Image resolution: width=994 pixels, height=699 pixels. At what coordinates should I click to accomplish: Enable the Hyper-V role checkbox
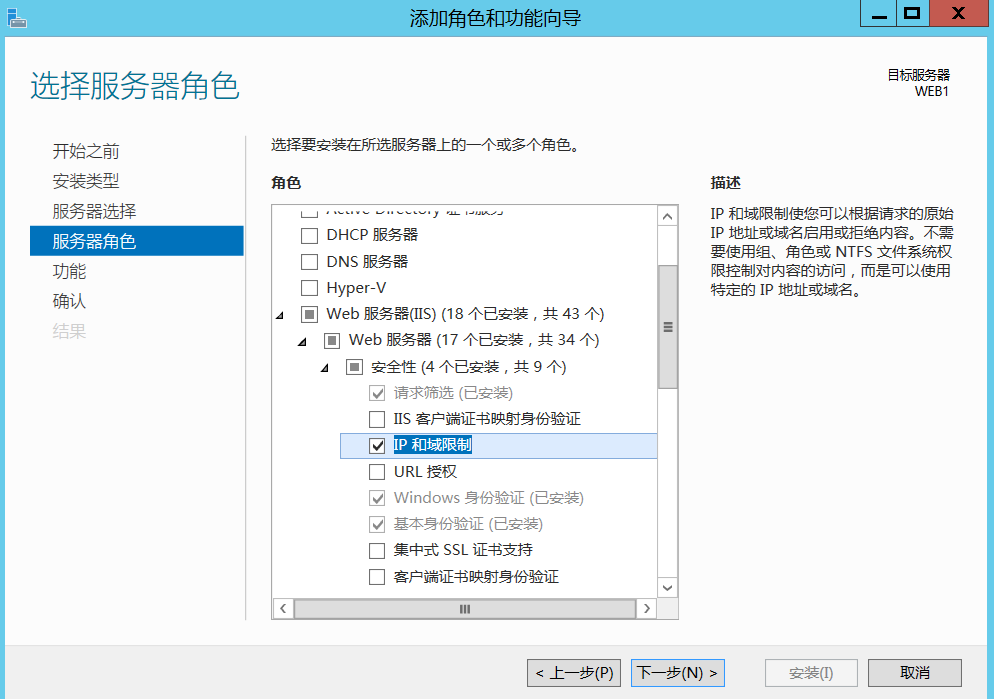309,288
